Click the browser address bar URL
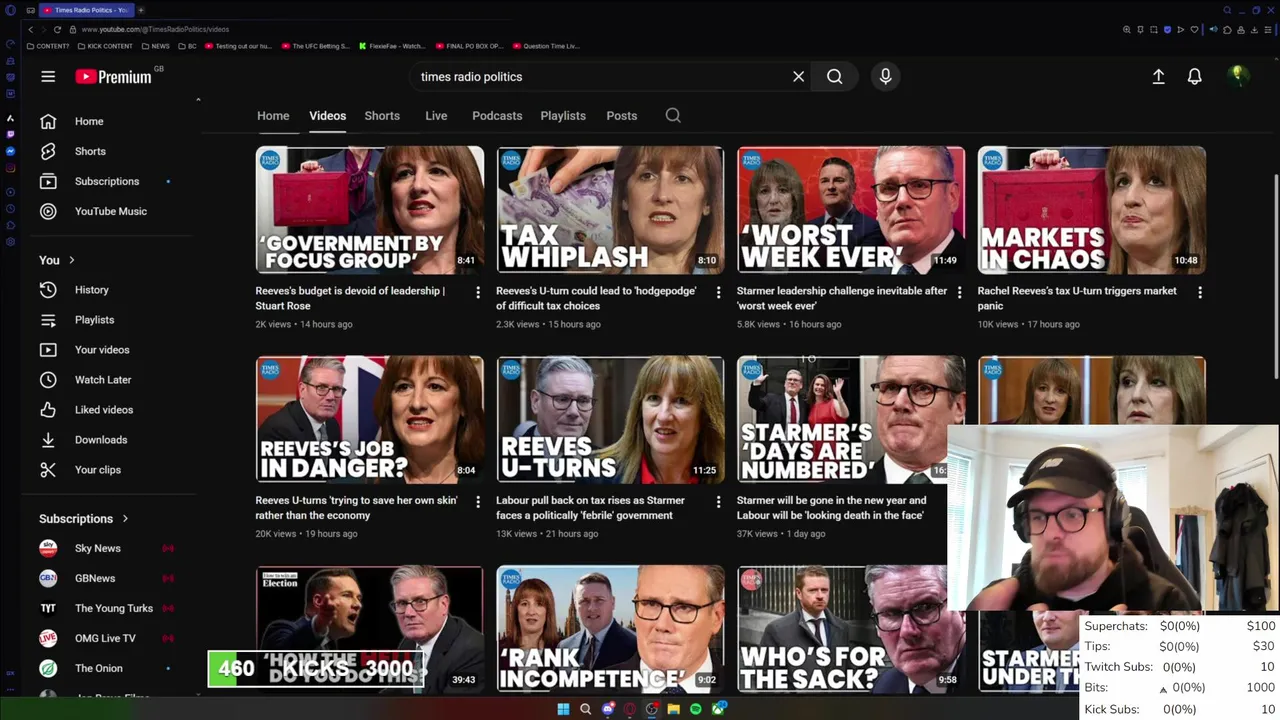This screenshot has height=720, width=1280. [x=155, y=30]
